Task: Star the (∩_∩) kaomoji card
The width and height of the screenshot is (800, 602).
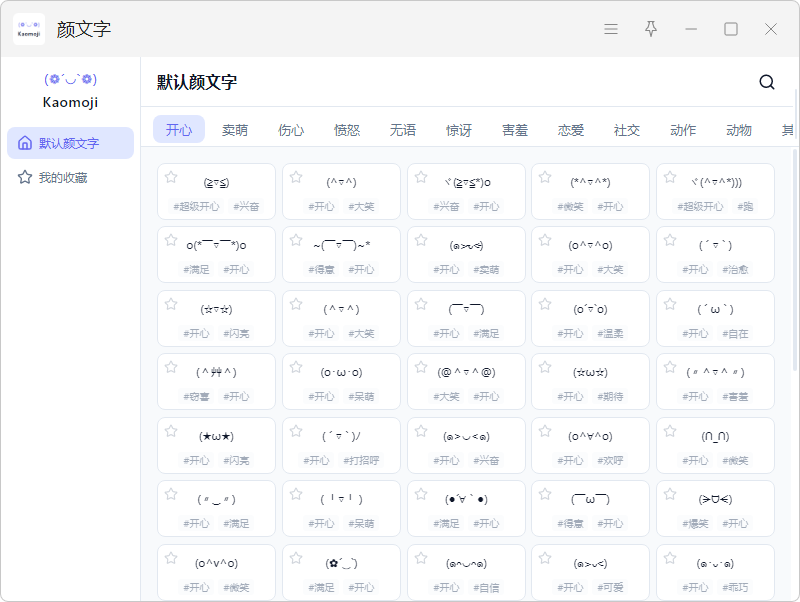Action: click(x=670, y=431)
